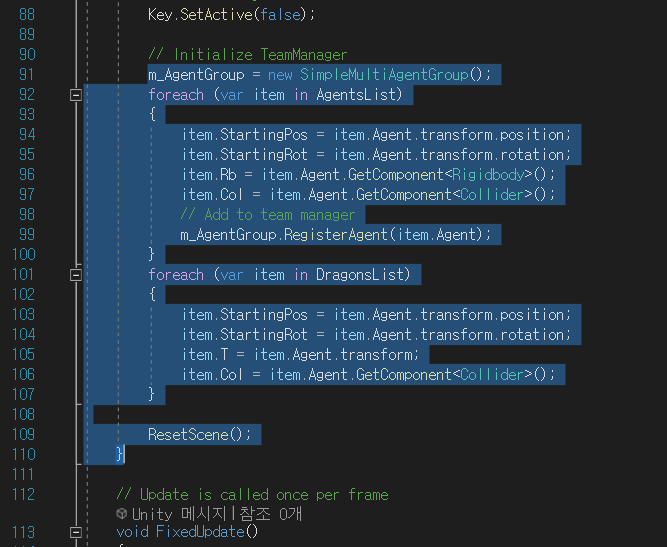Click the '// Initialize TeamManager' comment

pyautogui.click(x=248, y=55)
